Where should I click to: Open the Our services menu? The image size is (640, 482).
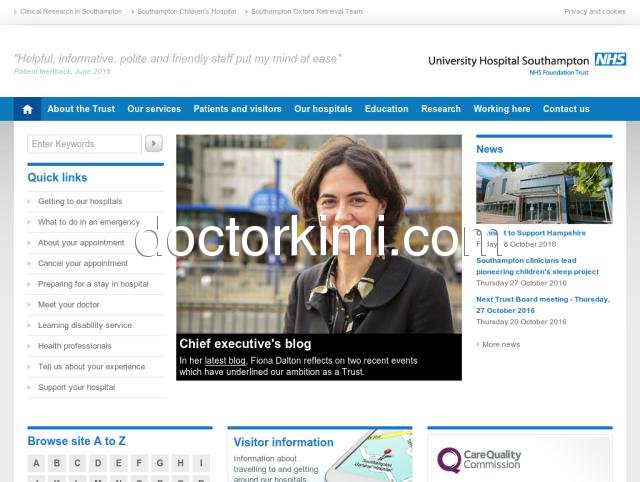(x=154, y=109)
